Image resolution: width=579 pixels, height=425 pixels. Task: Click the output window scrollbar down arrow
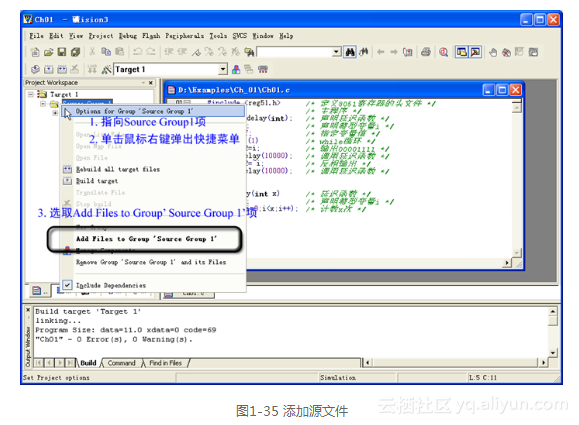[552, 353]
